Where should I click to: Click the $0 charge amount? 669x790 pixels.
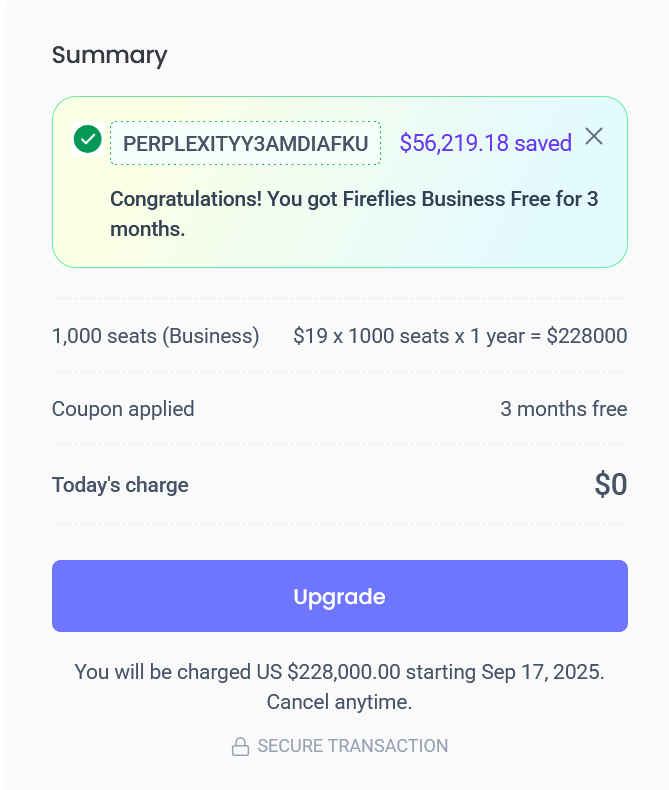(610, 485)
